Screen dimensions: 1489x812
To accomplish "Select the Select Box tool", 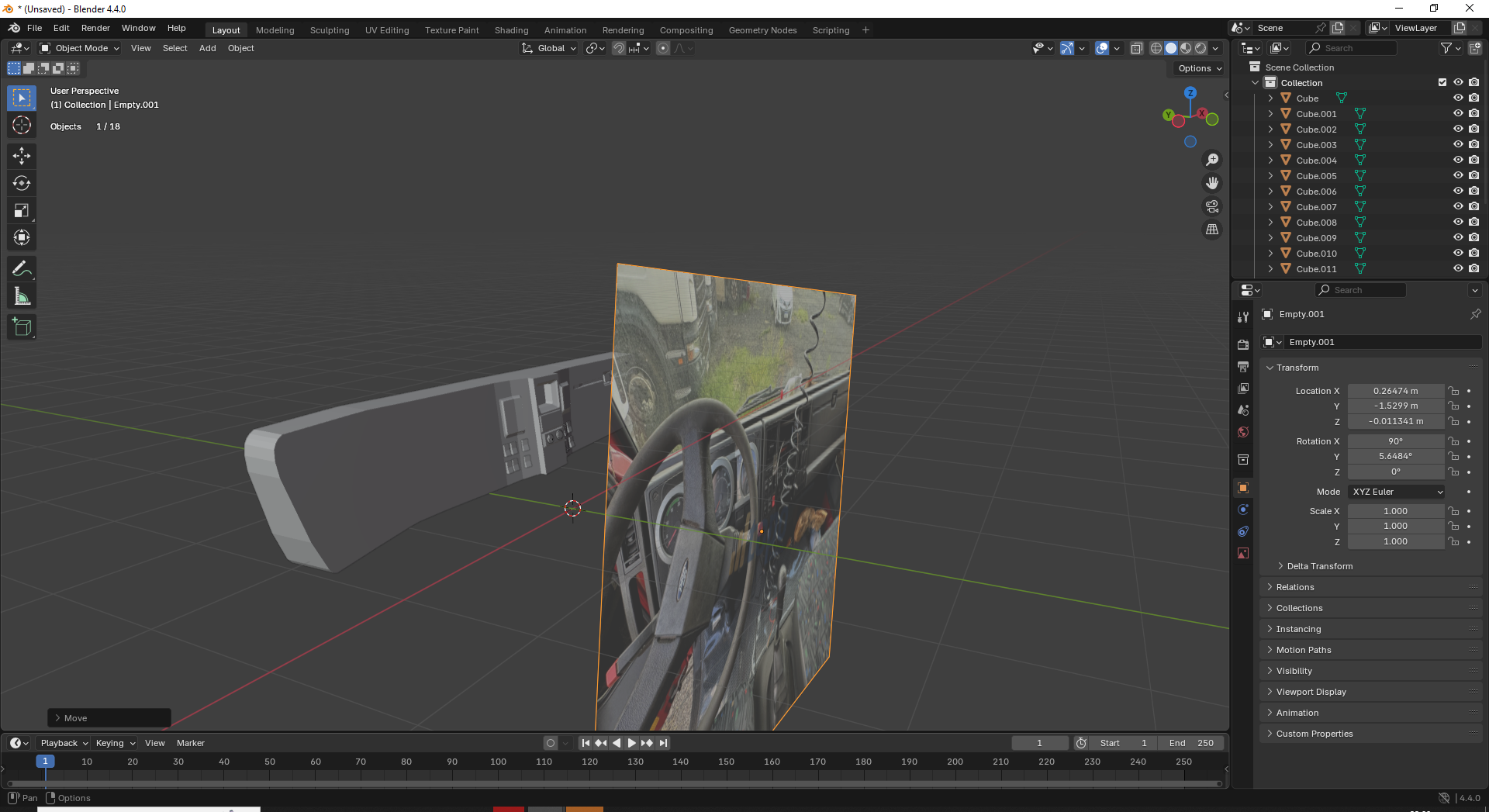I will pos(22,98).
